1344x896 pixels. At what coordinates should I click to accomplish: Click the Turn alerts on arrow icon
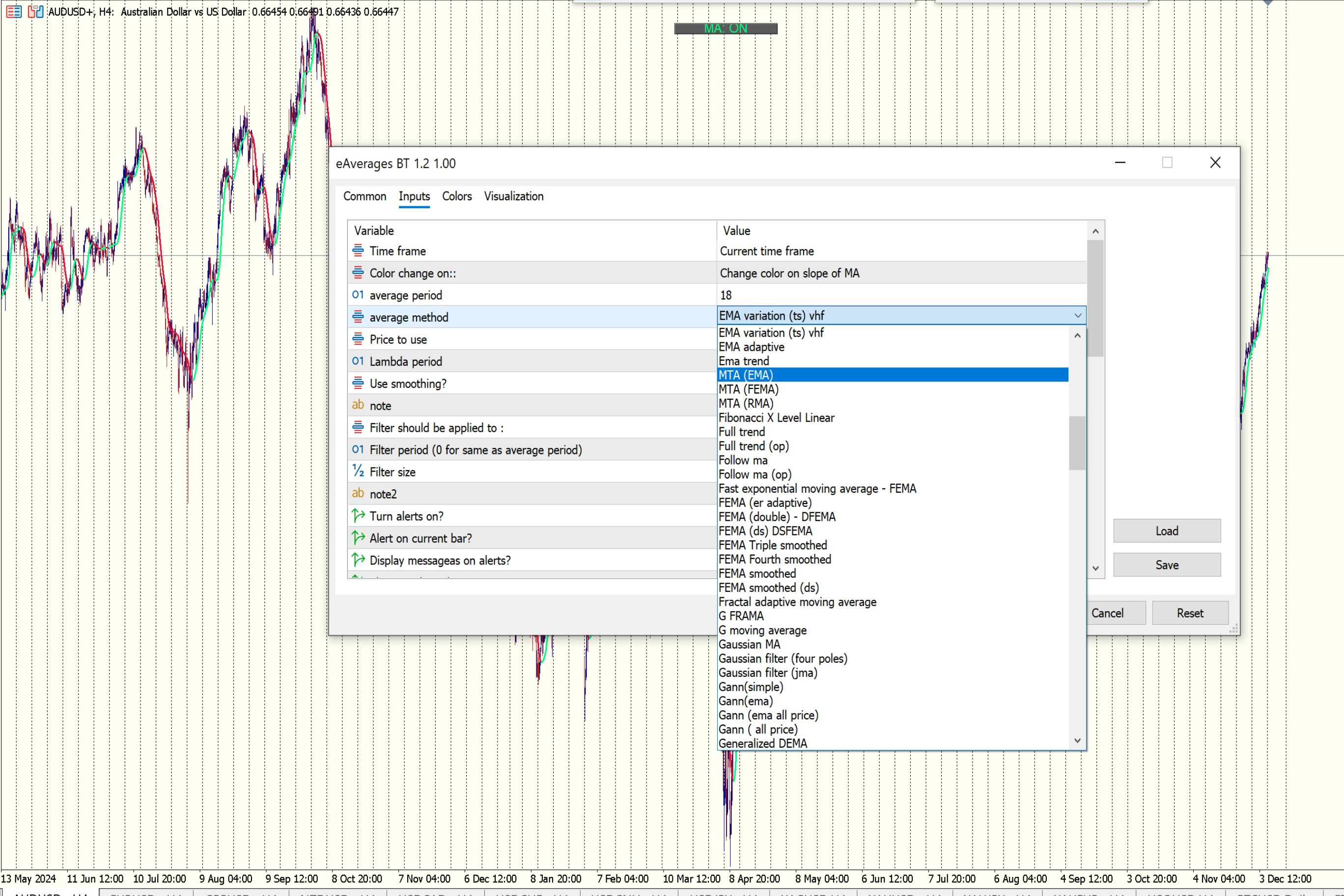[x=358, y=516]
